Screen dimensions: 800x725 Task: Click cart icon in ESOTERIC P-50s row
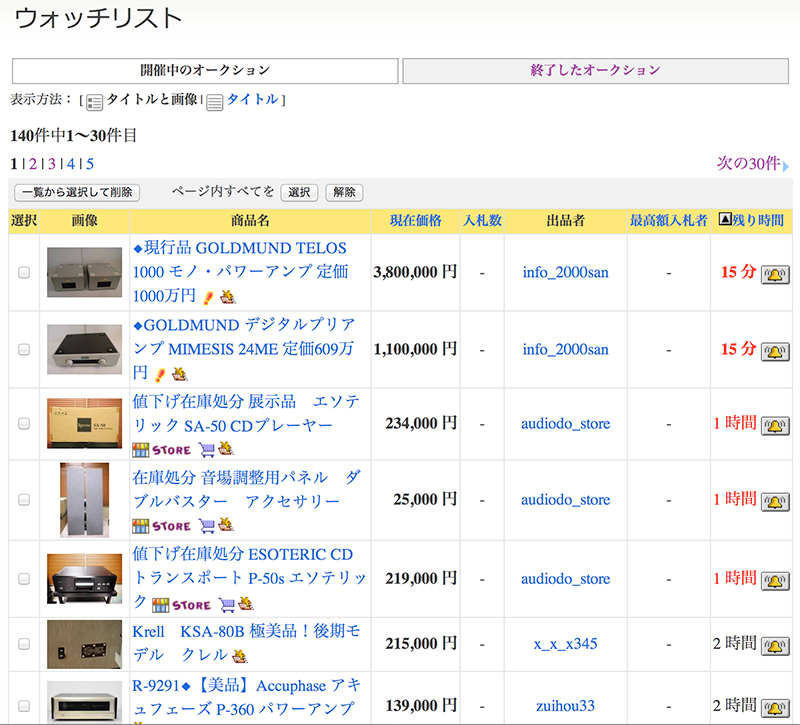pyautogui.click(x=227, y=605)
